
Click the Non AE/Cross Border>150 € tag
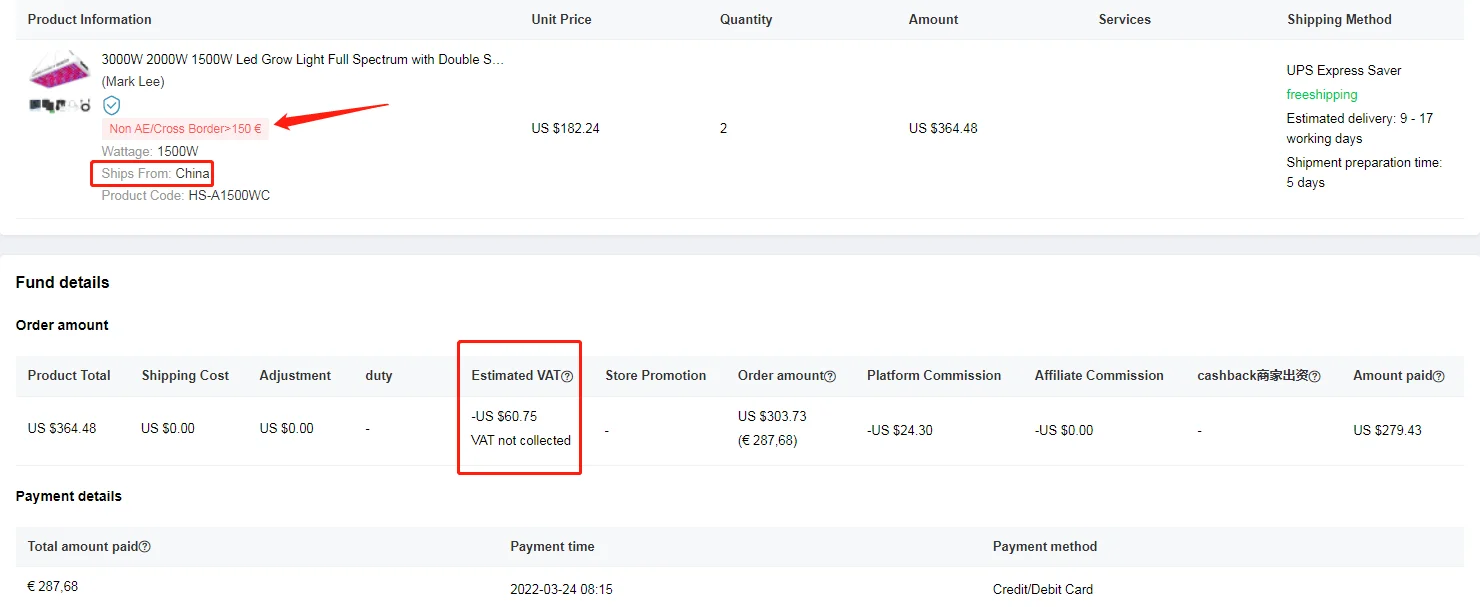point(185,129)
